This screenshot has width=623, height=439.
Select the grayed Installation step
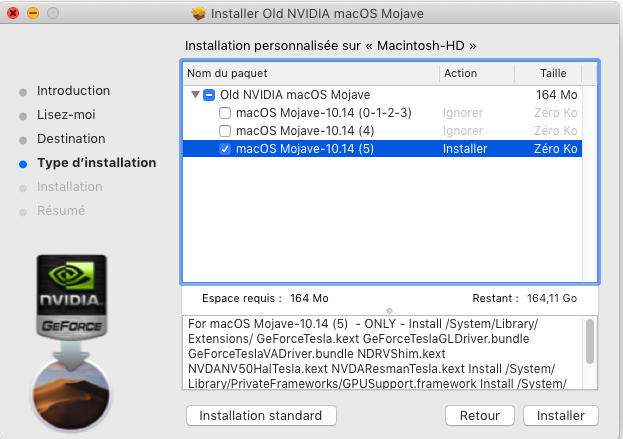70,187
